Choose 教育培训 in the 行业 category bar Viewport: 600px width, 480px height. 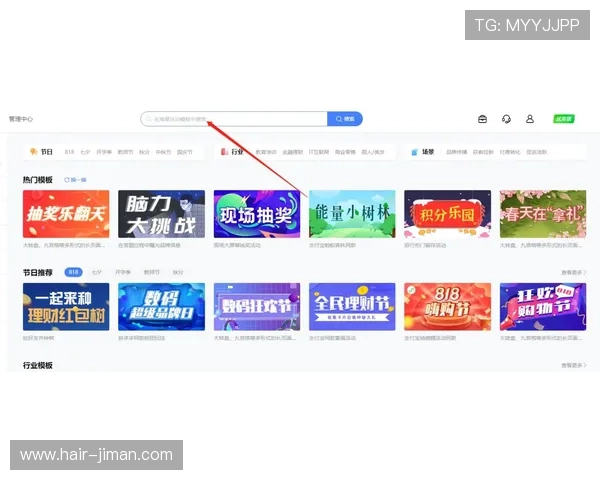pos(266,152)
